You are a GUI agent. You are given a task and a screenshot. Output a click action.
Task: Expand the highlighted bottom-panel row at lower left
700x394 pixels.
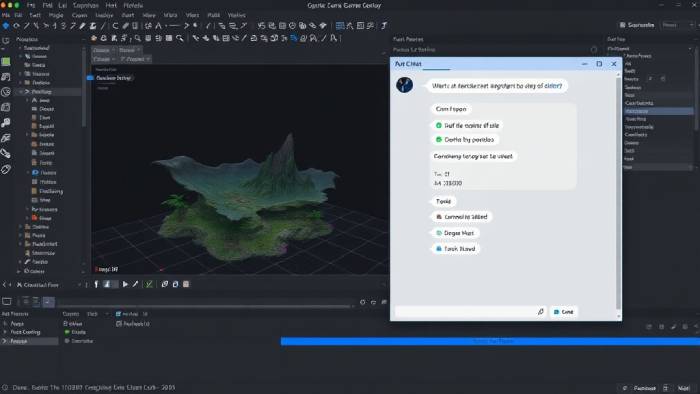coord(5,341)
